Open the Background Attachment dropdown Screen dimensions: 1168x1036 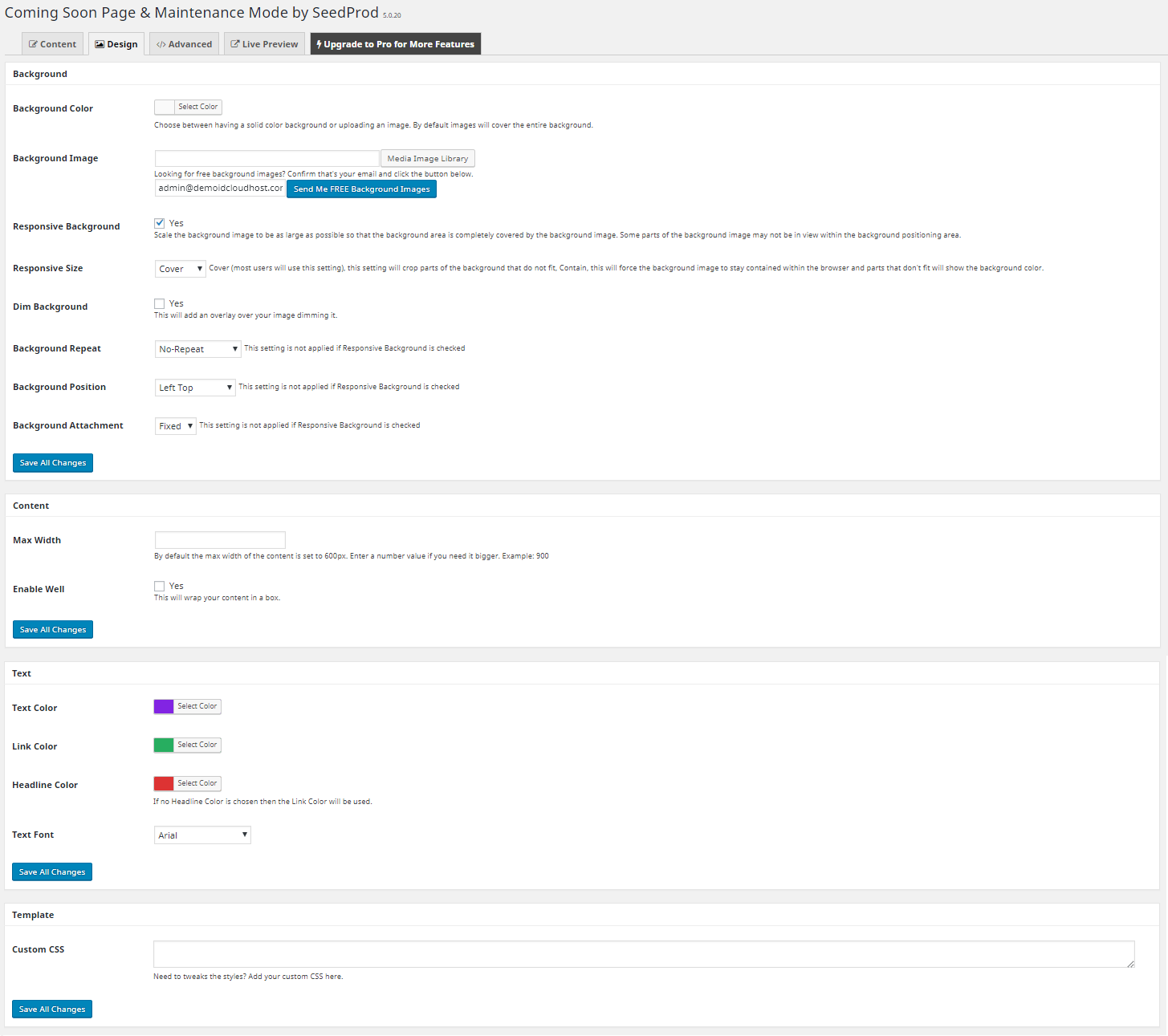175,425
